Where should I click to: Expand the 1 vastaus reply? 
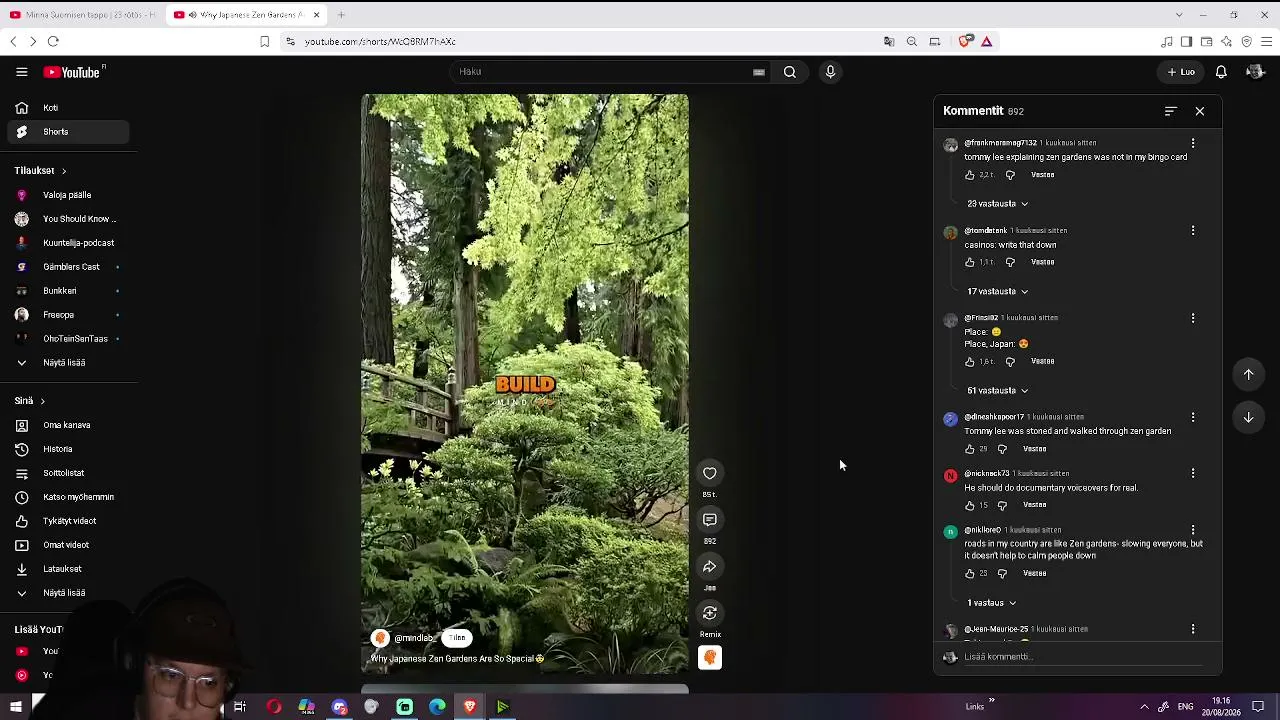(991, 603)
